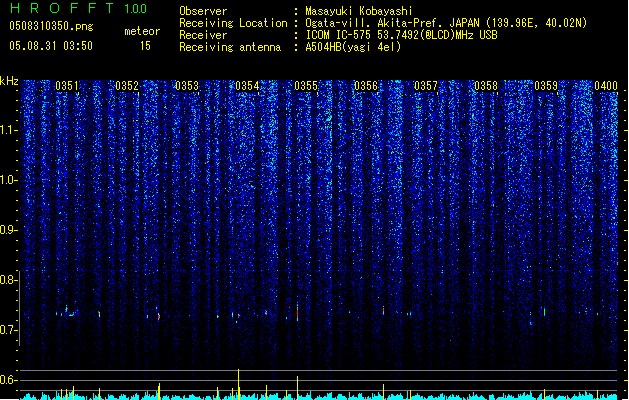
Task: Click the Receiving antenna label
Action: point(230,47)
